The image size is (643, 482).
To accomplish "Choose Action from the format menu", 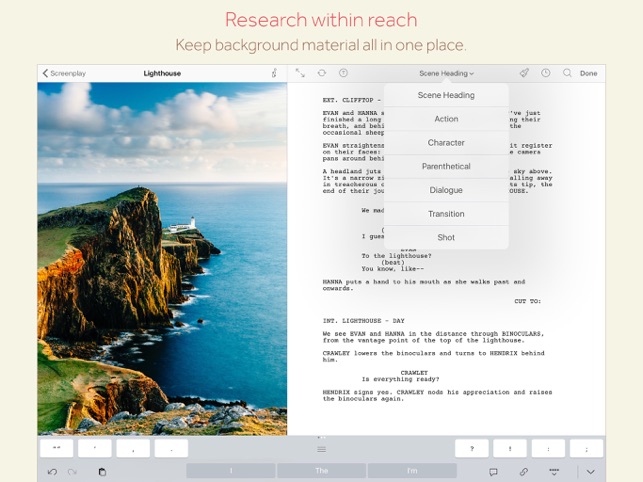I will [x=446, y=119].
